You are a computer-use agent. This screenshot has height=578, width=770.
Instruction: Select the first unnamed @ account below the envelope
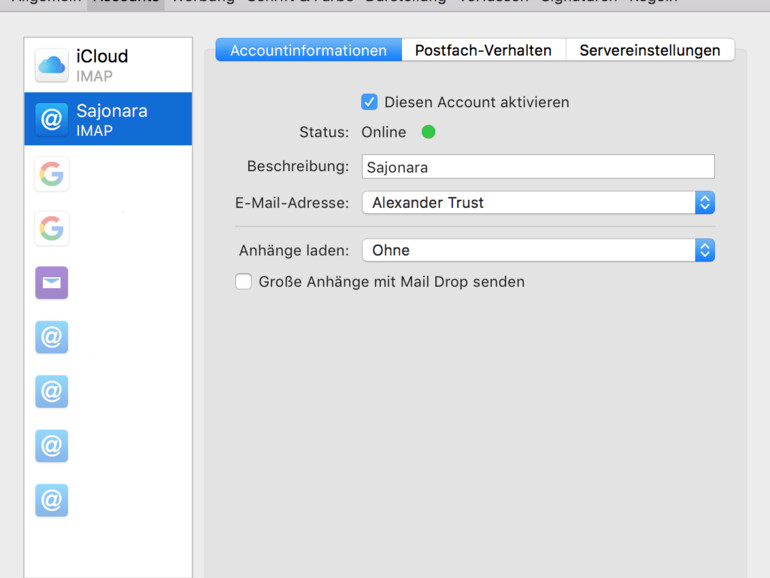click(52, 337)
